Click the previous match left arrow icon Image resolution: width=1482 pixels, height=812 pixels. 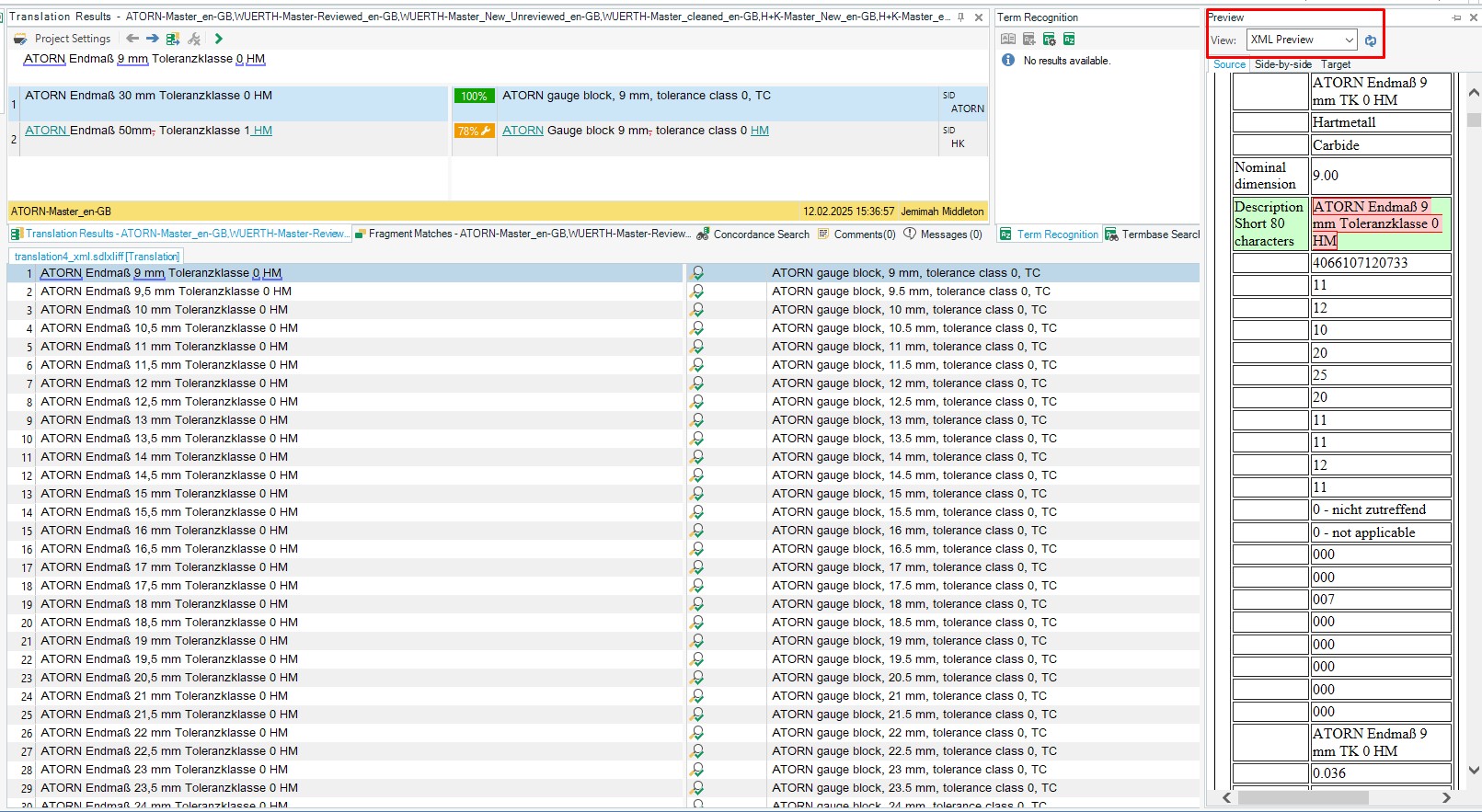coord(132,39)
